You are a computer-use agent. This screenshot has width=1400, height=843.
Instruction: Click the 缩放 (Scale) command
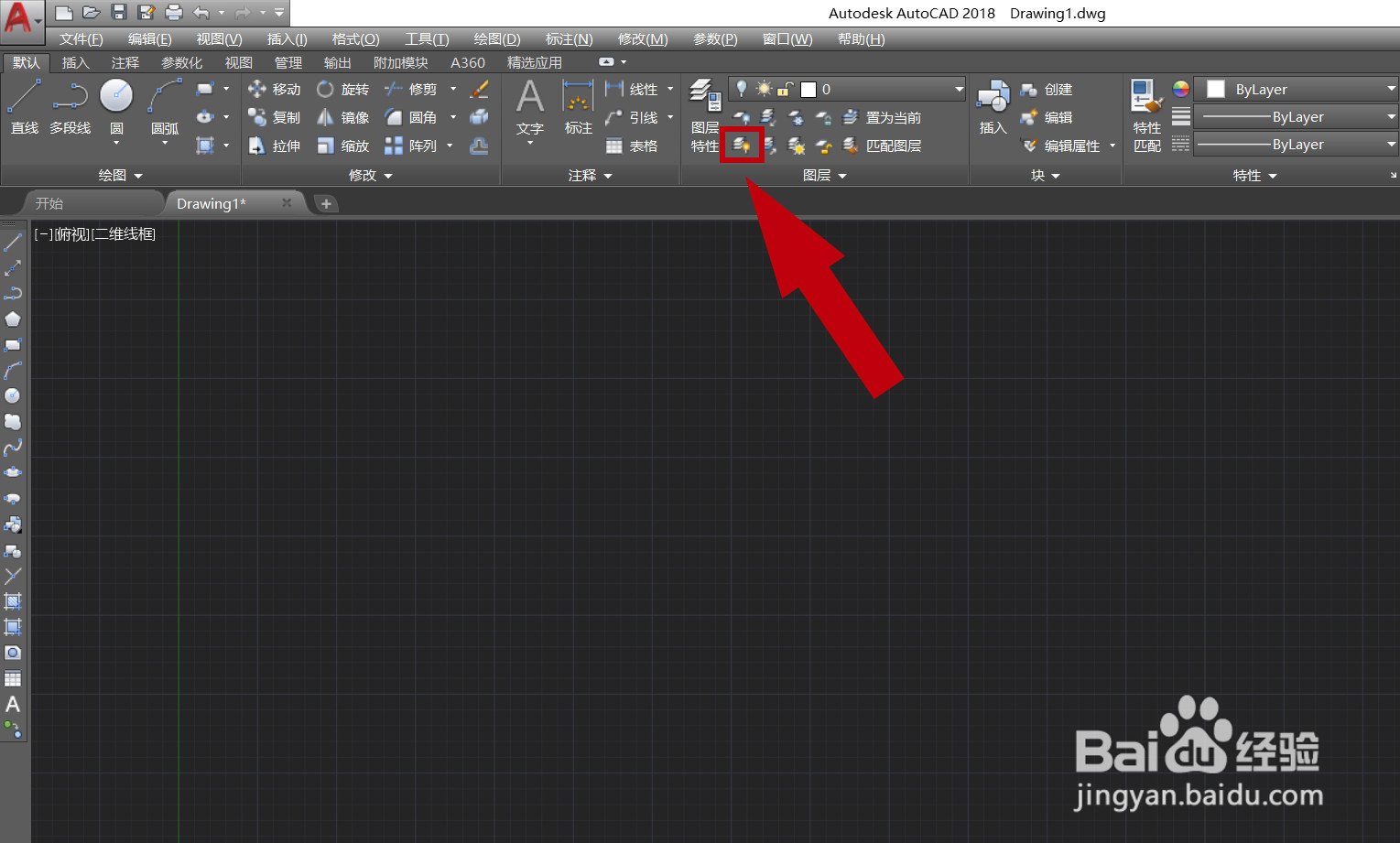342,146
